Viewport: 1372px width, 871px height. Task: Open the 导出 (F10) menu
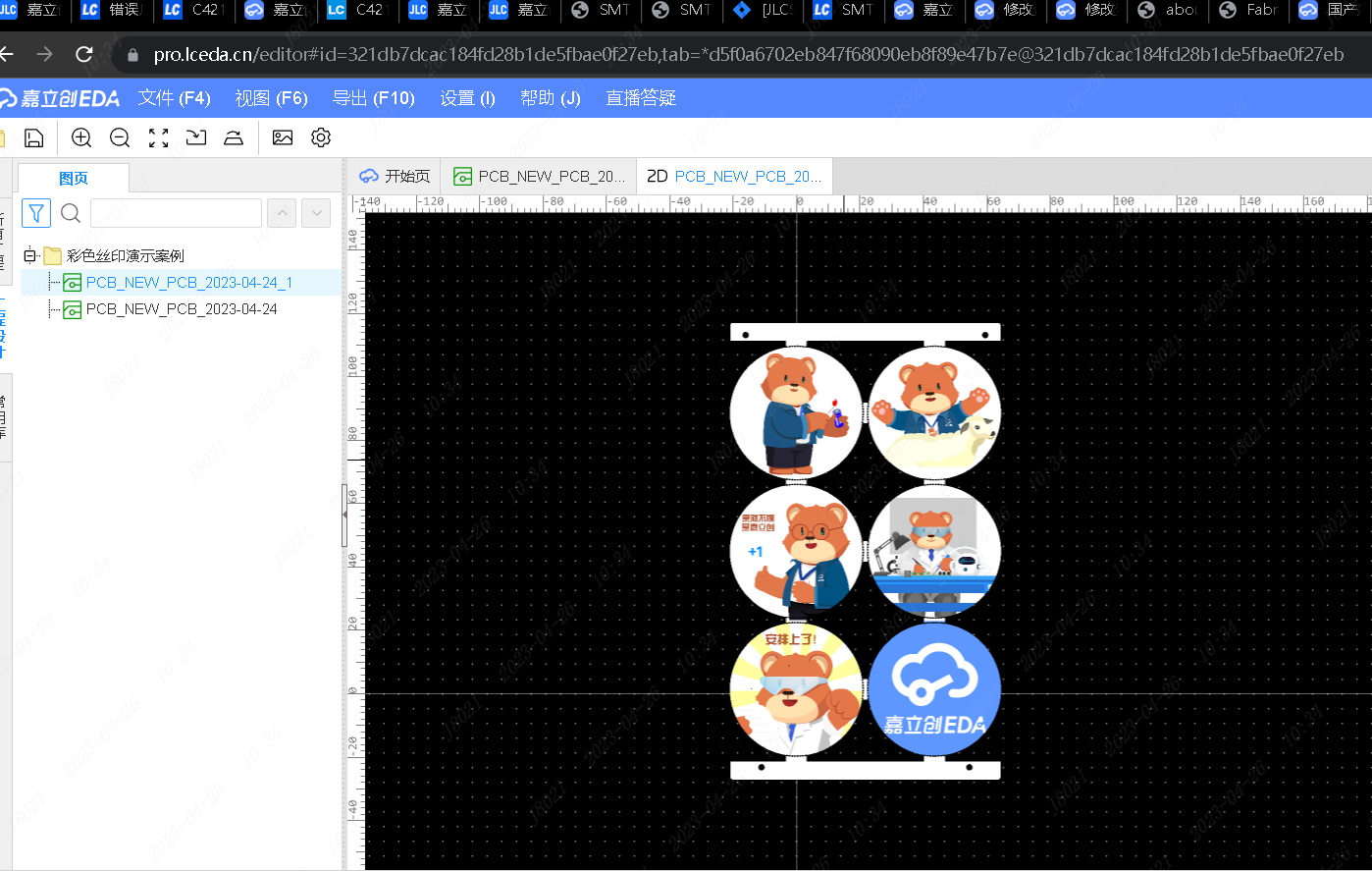374,98
